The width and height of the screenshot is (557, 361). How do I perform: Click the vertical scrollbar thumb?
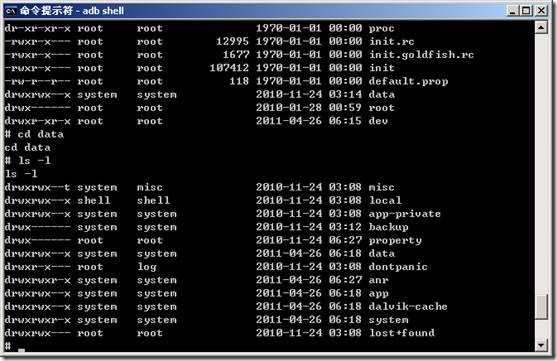click(541, 307)
